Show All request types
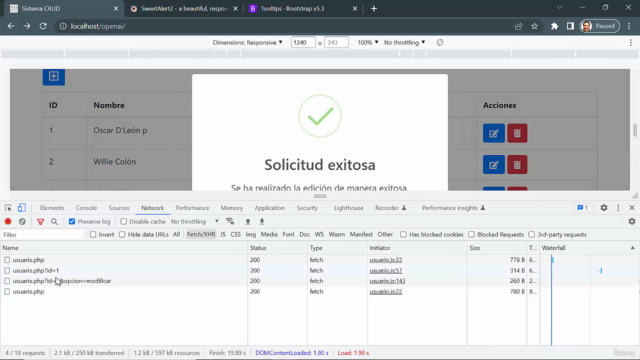This screenshot has width=640, height=360. (x=176, y=234)
